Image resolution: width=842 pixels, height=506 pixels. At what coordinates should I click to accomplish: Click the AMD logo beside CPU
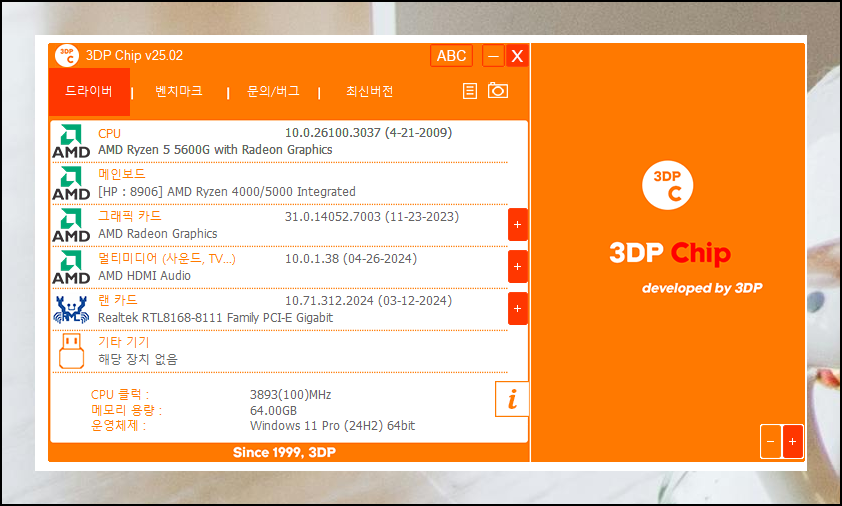click(71, 141)
